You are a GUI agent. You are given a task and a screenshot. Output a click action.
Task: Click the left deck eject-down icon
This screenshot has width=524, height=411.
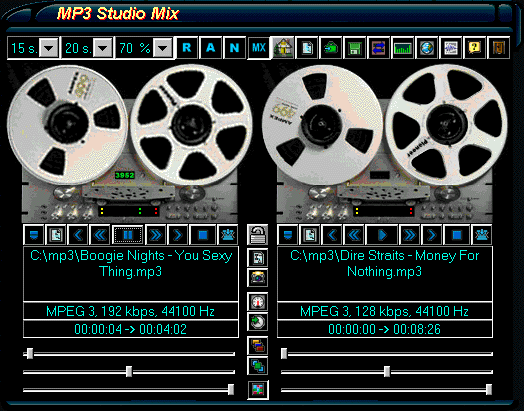34,235
